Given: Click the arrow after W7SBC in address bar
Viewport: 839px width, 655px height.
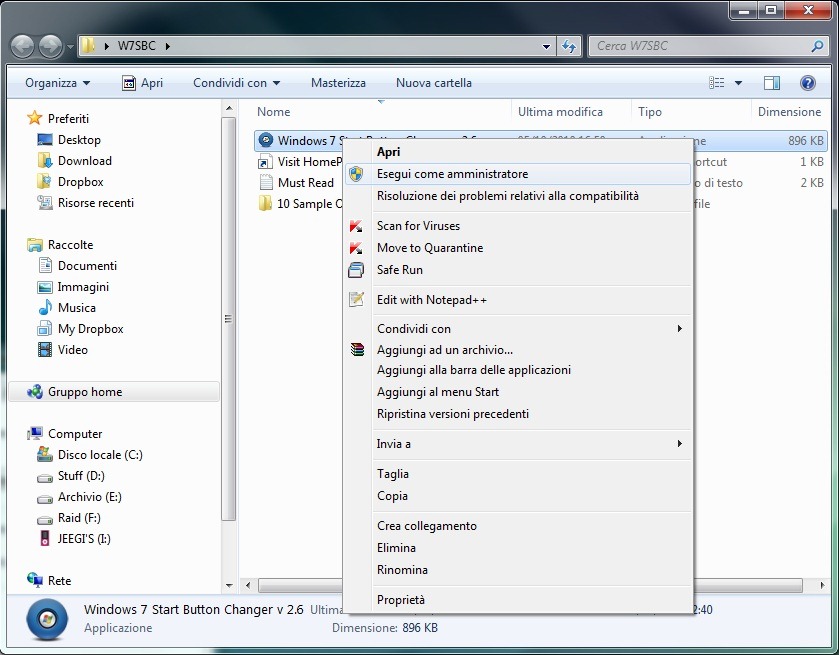Looking at the screenshot, I should [167, 46].
